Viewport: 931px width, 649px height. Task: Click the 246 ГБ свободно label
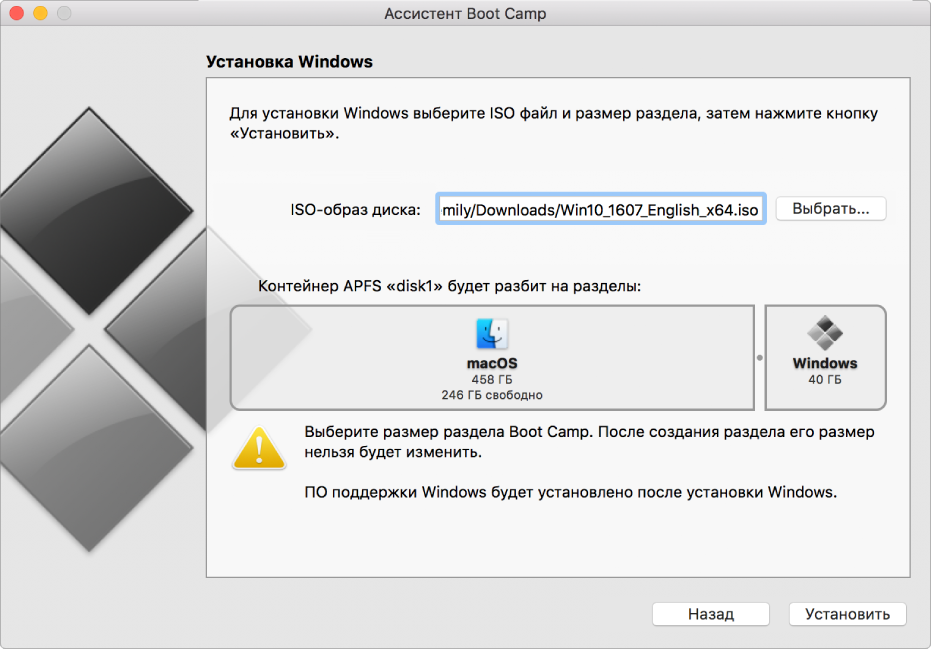click(492, 395)
